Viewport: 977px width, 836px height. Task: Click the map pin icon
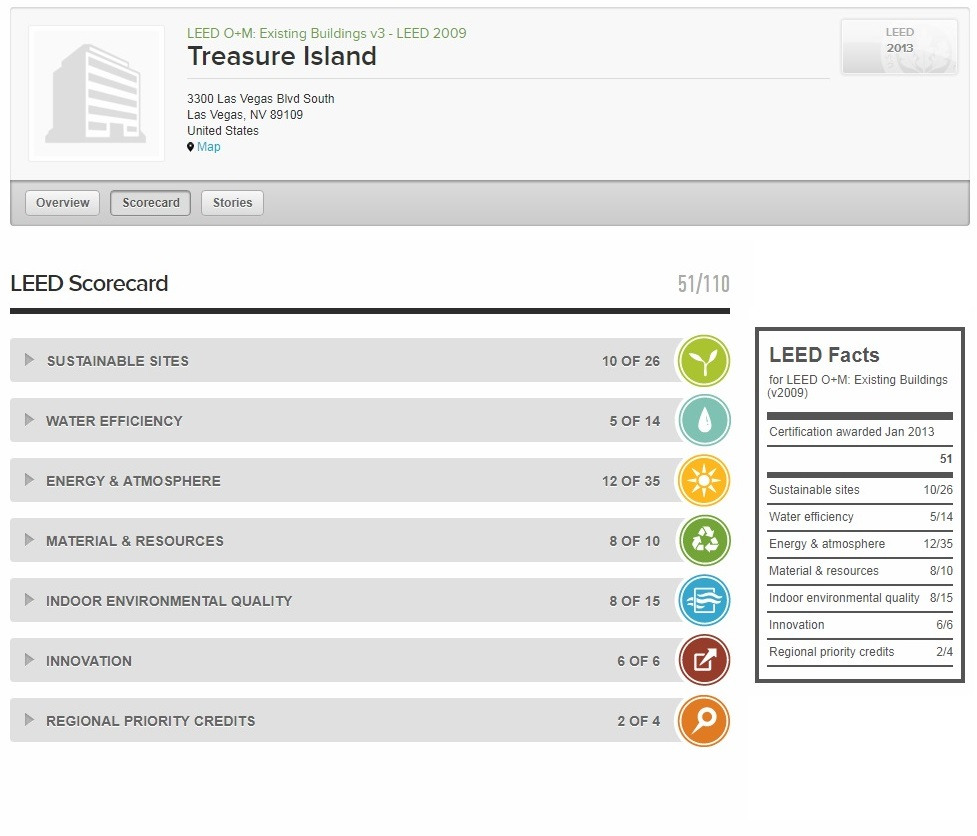pos(191,147)
